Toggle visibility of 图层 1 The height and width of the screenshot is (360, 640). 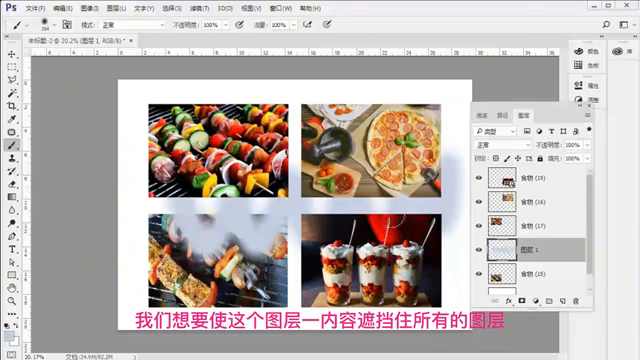pos(479,250)
